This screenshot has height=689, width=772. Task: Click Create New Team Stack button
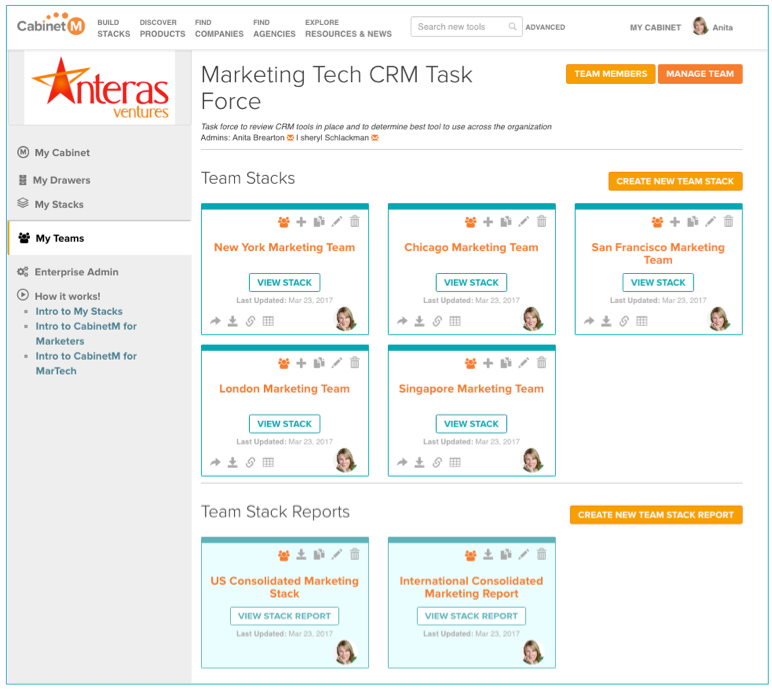675,181
